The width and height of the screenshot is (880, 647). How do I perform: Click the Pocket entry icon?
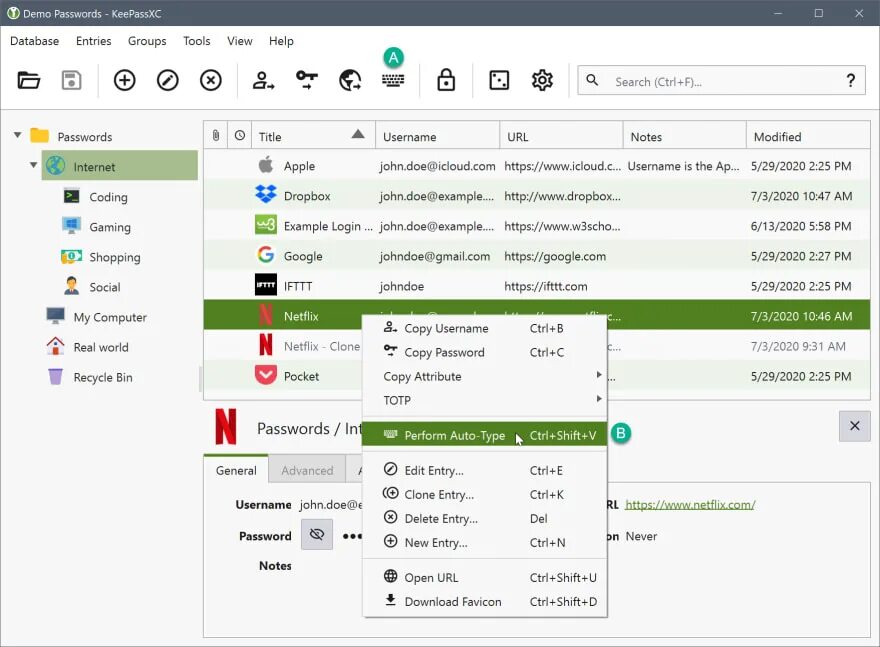tap(265, 374)
